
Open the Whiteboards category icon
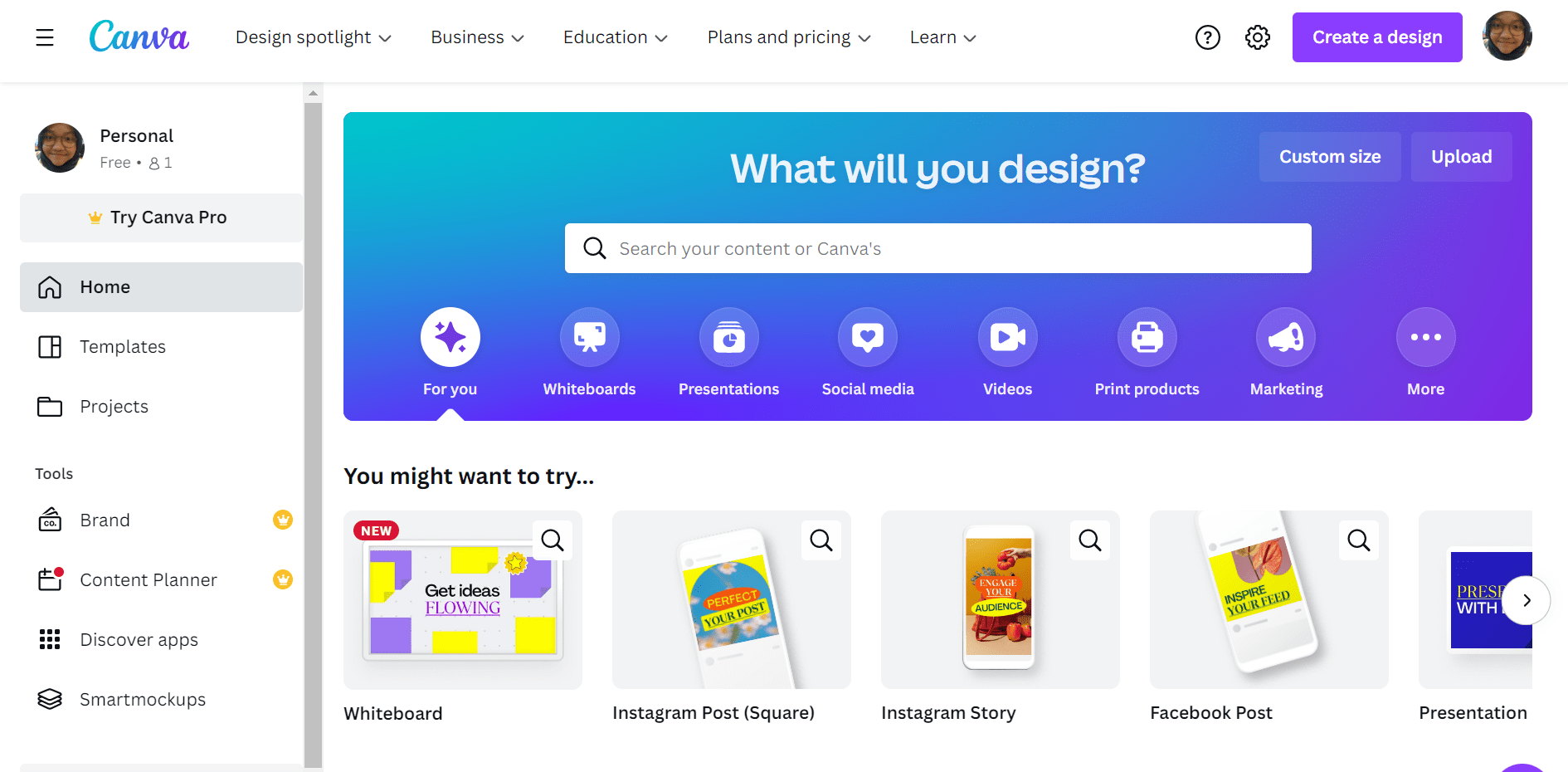pos(589,337)
